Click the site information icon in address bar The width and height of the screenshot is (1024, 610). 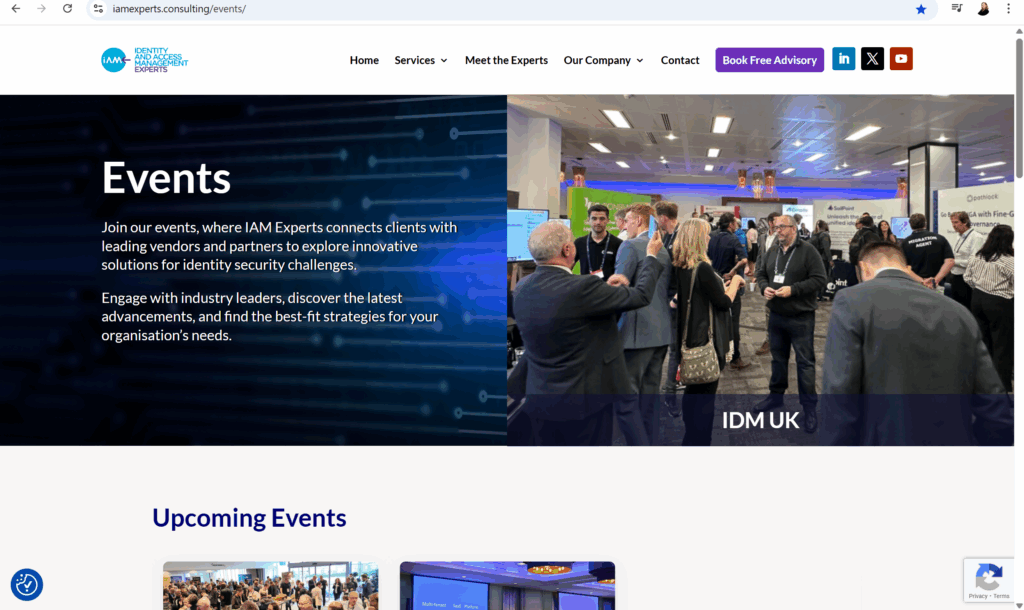(x=98, y=9)
